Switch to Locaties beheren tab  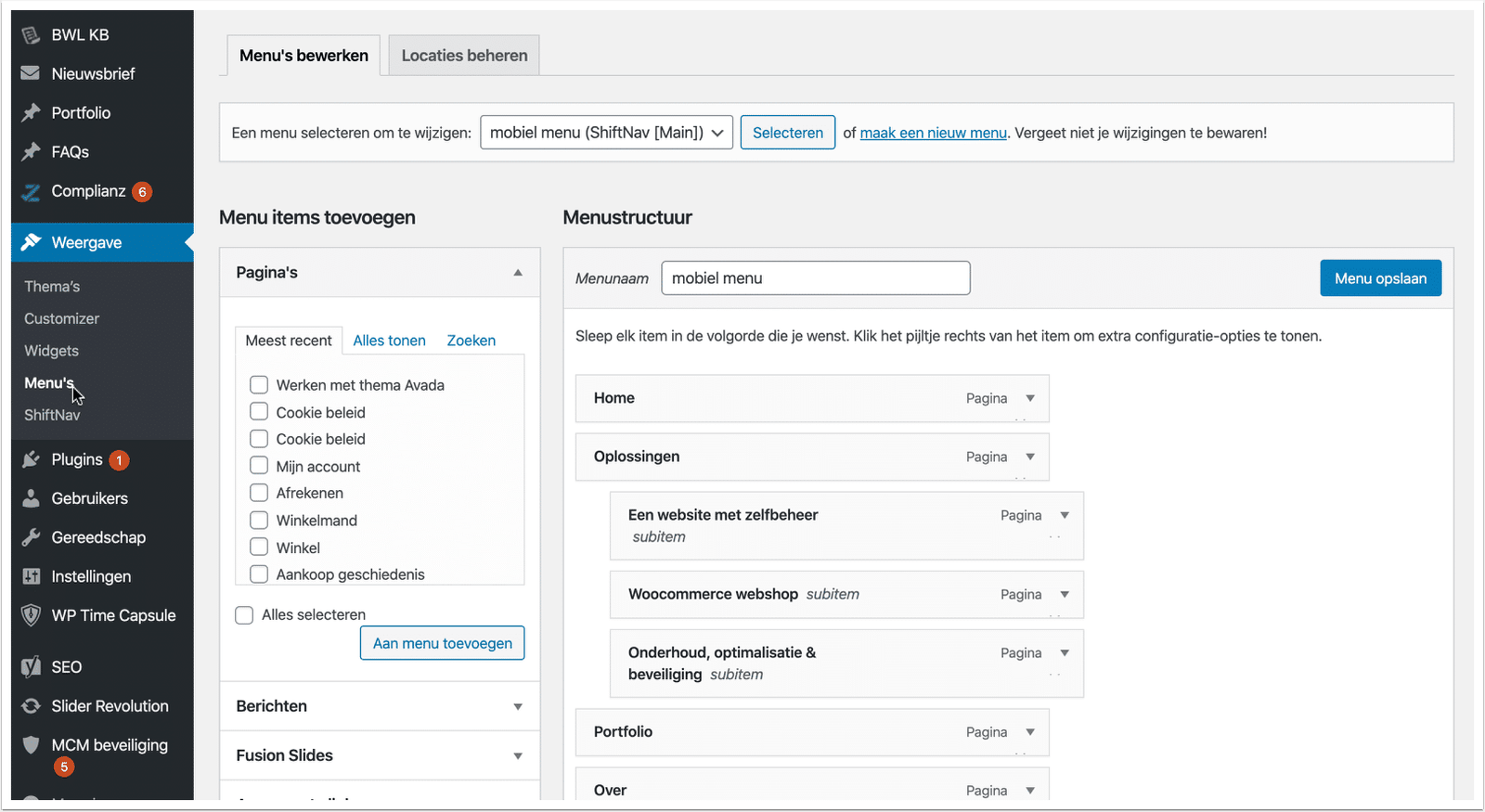[x=464, y=56]
